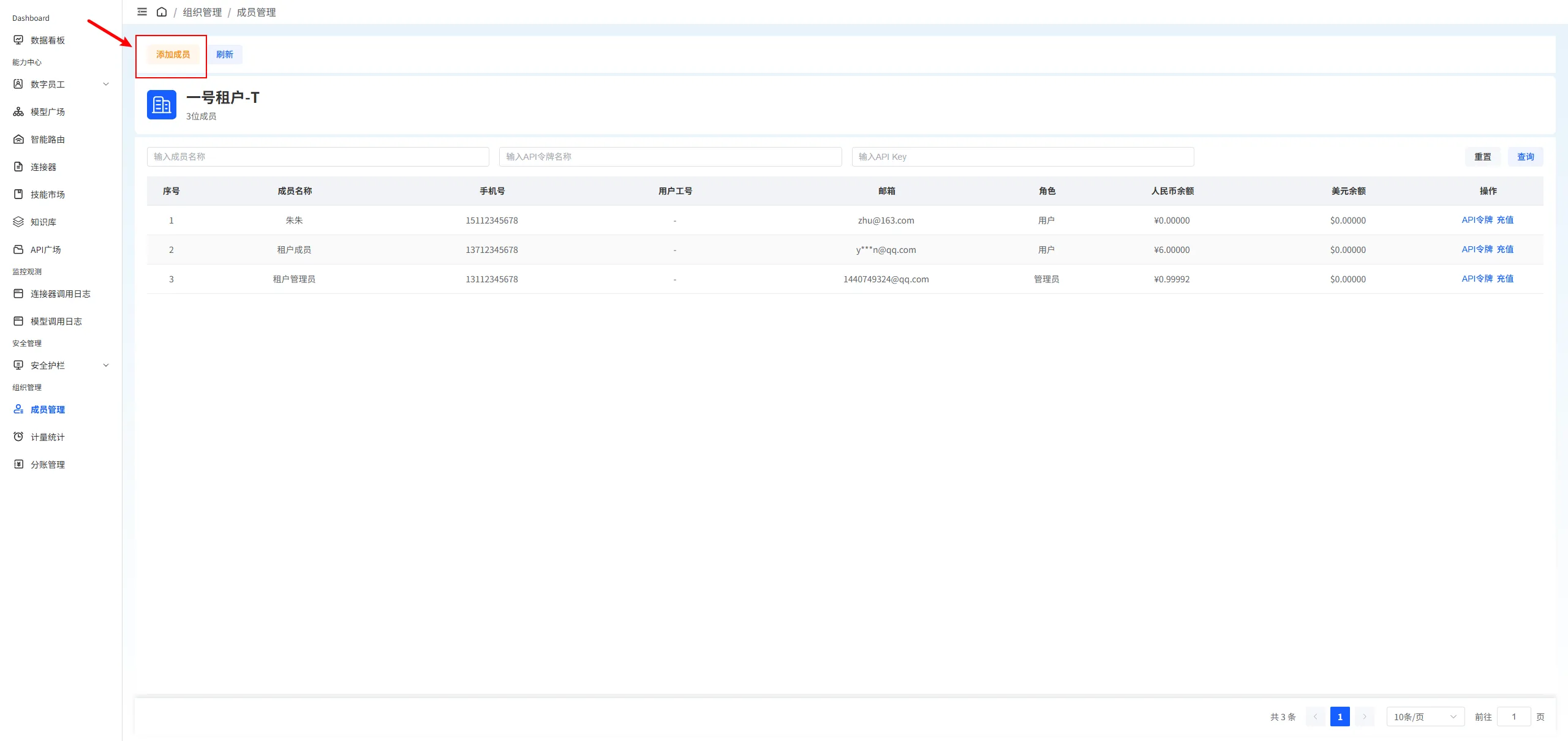Click 组织管理 in the breadcrumb
The height and width of the screenshot is (741, 1568).
[202, 12]
